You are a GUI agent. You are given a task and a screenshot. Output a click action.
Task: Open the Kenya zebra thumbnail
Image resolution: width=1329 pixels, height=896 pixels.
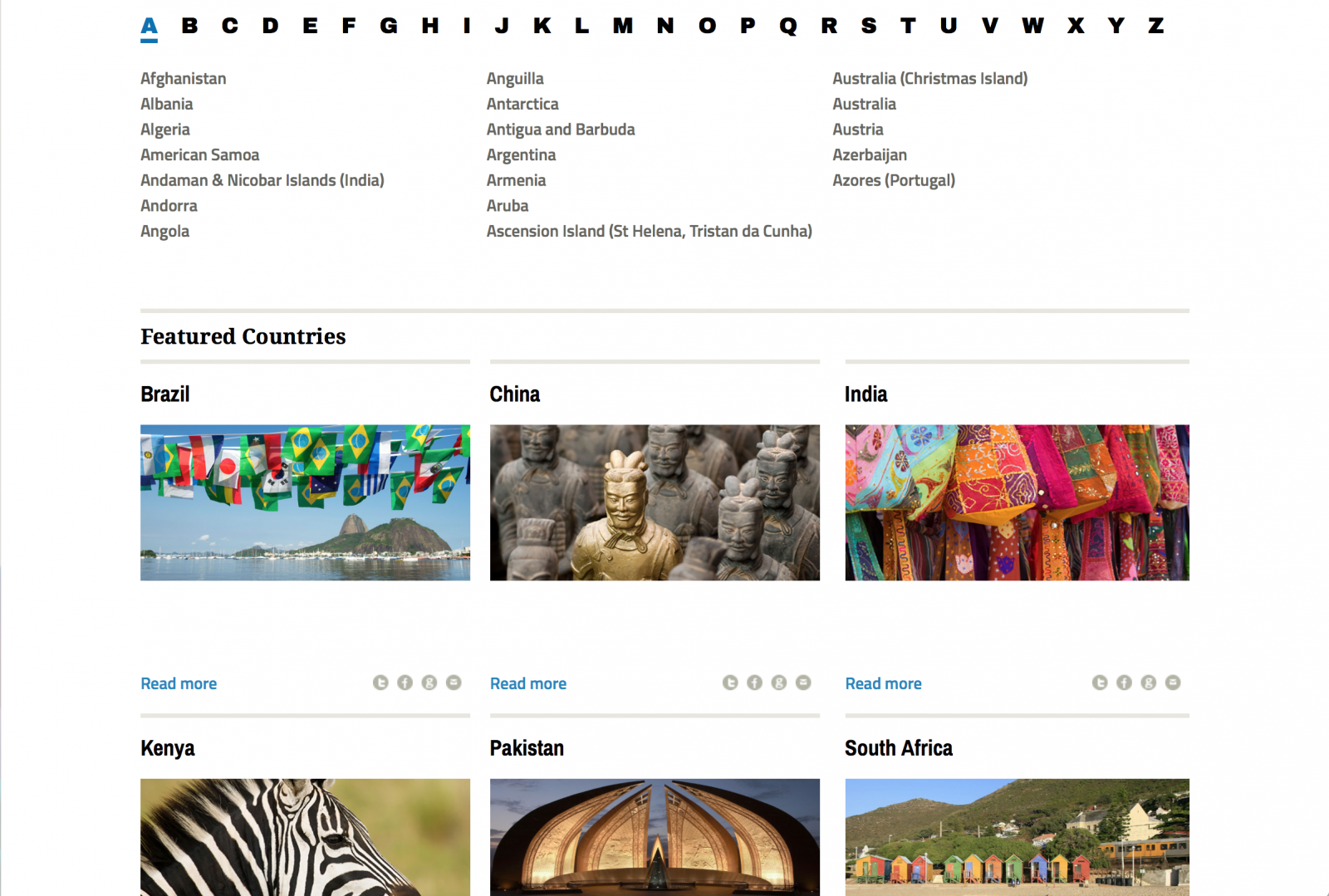coord(305,836)
